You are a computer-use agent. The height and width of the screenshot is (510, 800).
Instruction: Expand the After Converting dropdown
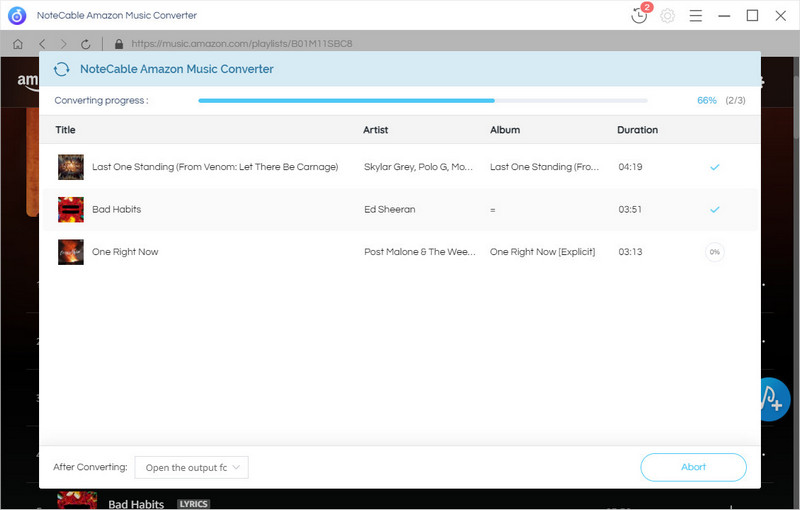(x=191, y=467)
